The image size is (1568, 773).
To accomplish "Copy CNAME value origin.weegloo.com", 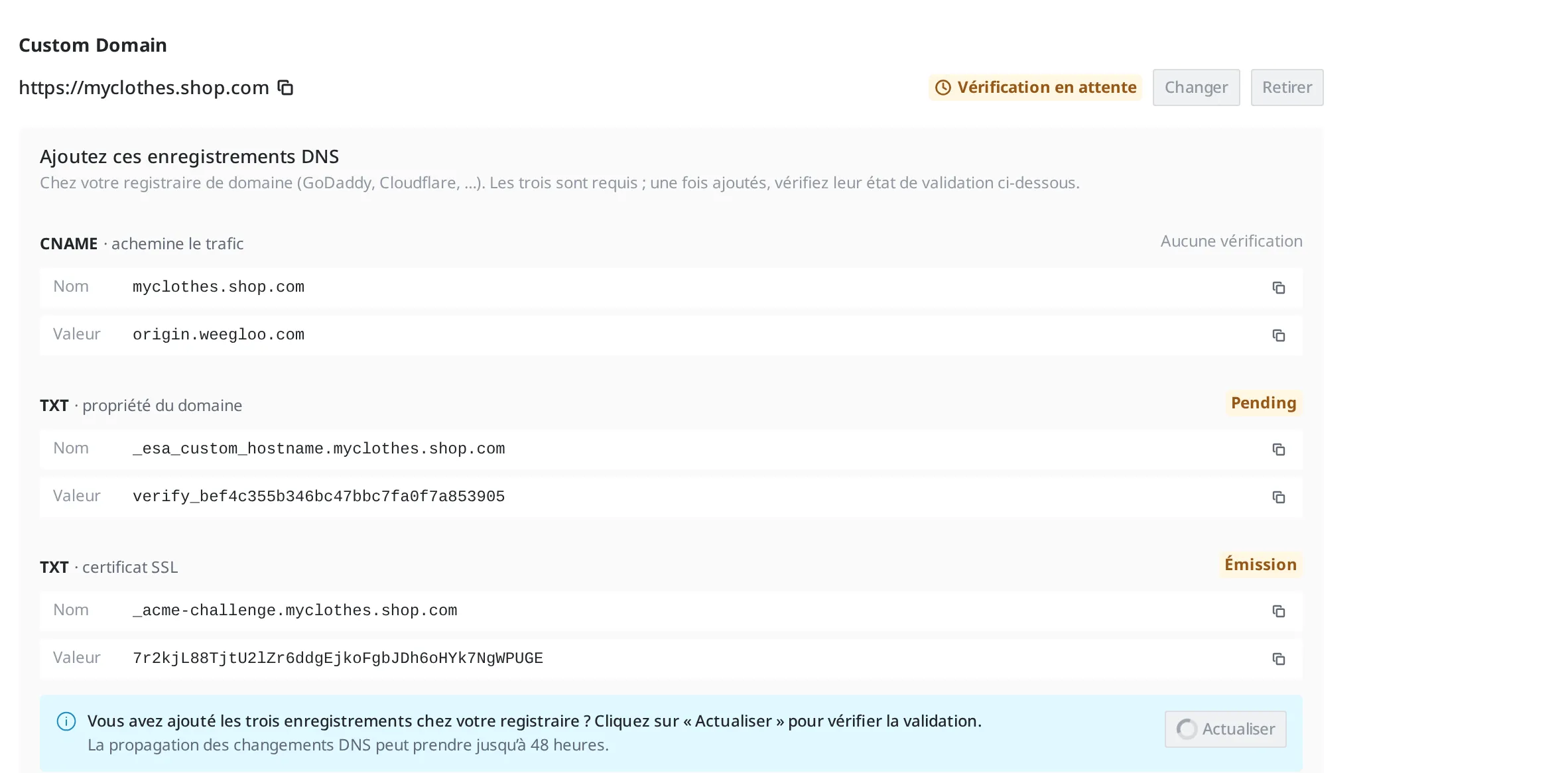I will click(1278, 335).
